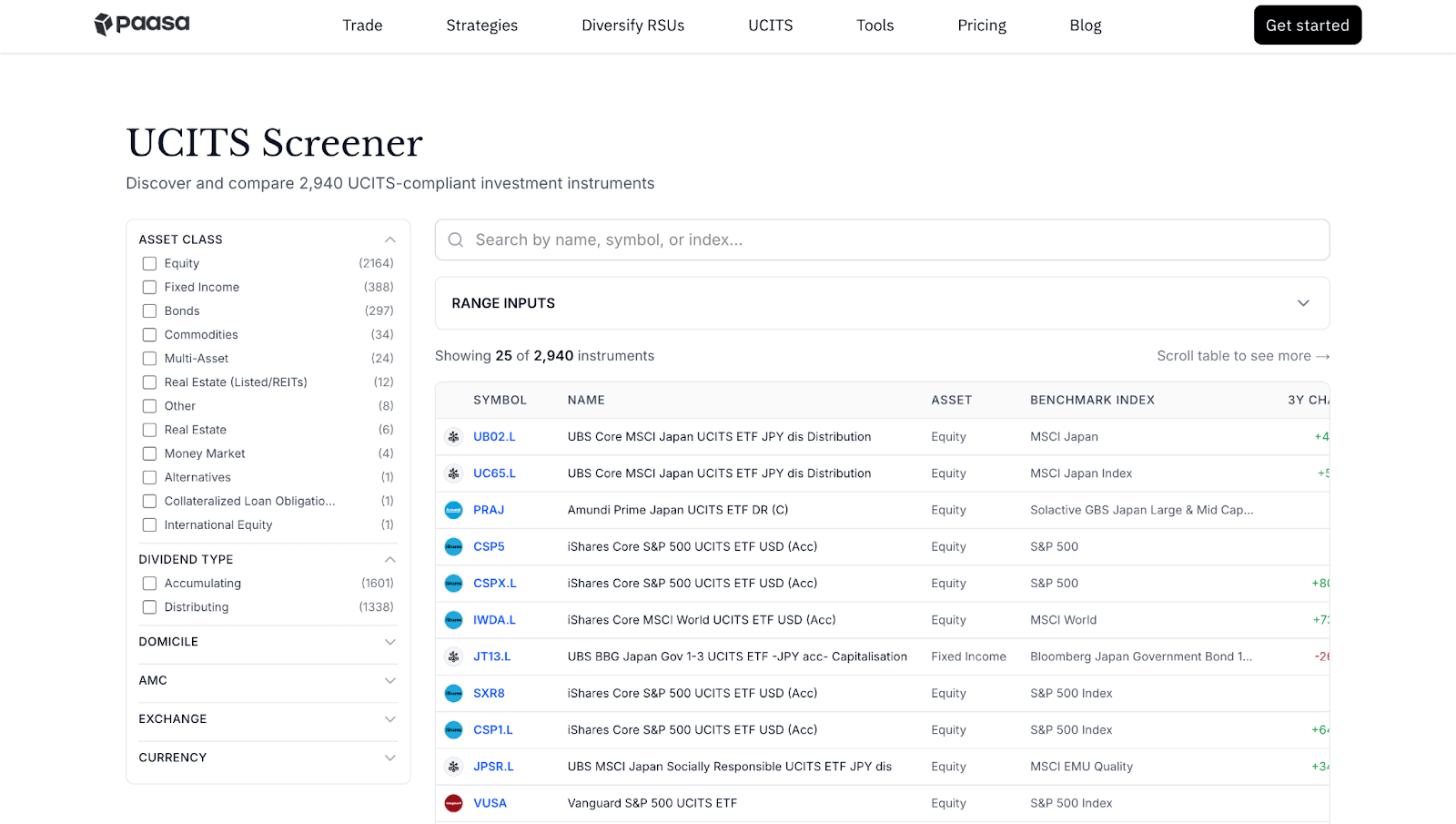The image size is (1456, 824).
Task: Enable the Accumulating dividend type checkbox
Action: point(149,584)
